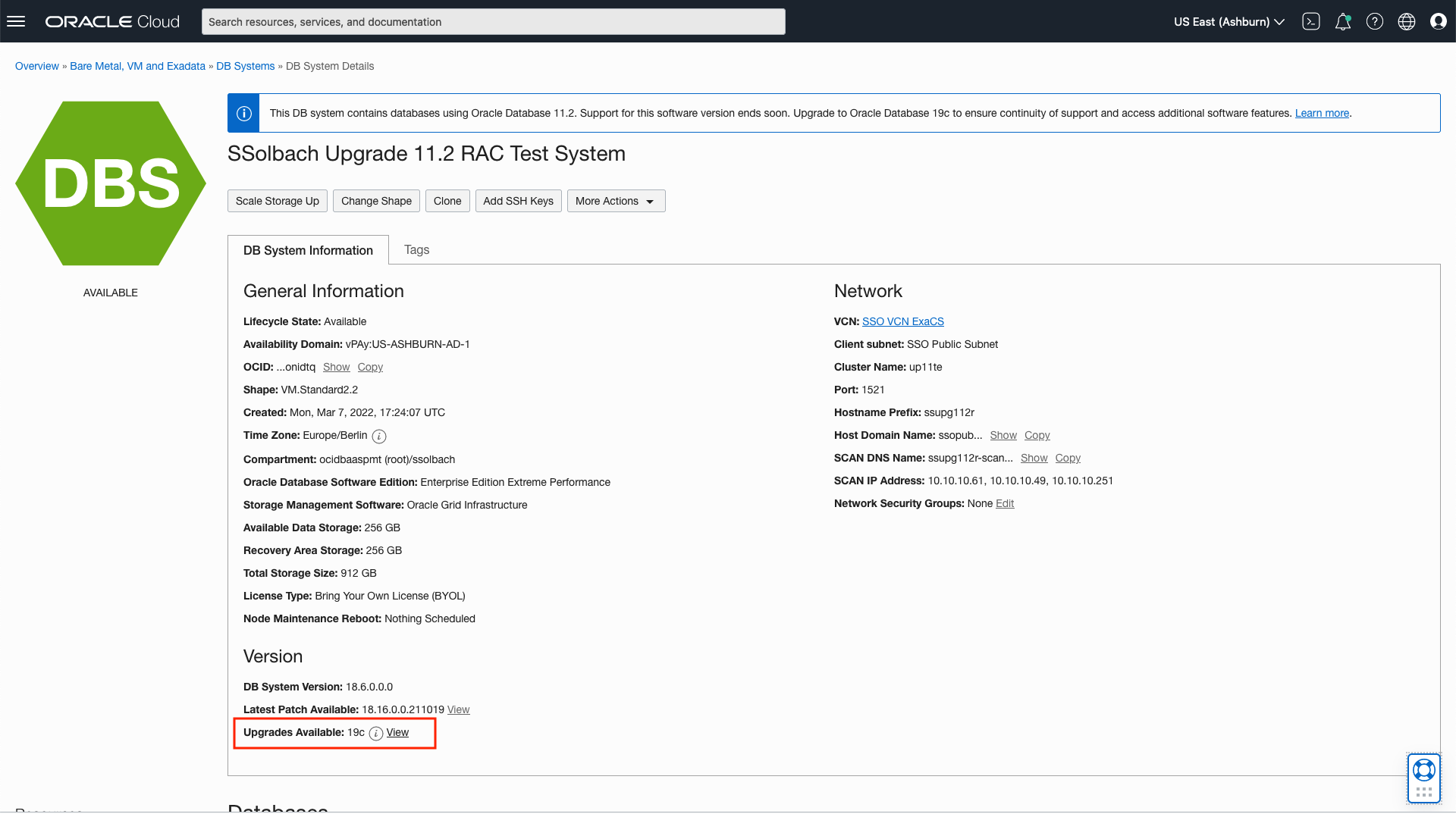
Task: Open the SSO VCN ExaCS link
Action: click(x=902, y=321)
